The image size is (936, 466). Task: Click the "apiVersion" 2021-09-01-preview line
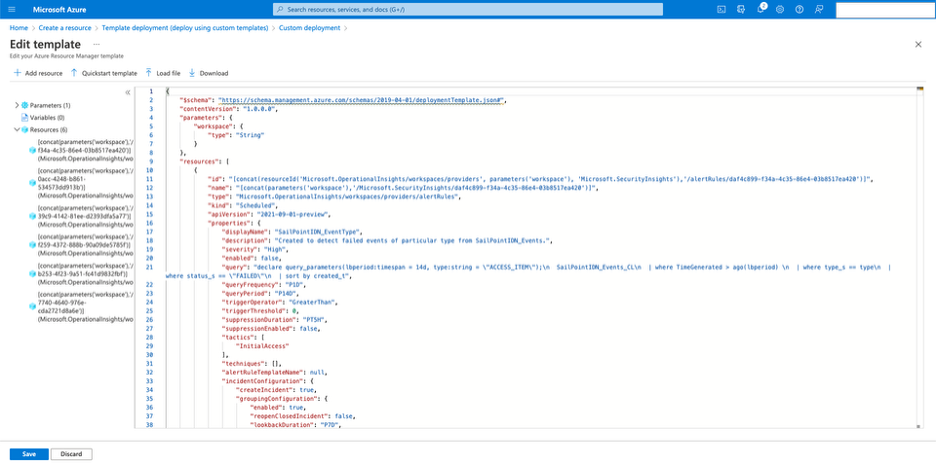(269, 214)
